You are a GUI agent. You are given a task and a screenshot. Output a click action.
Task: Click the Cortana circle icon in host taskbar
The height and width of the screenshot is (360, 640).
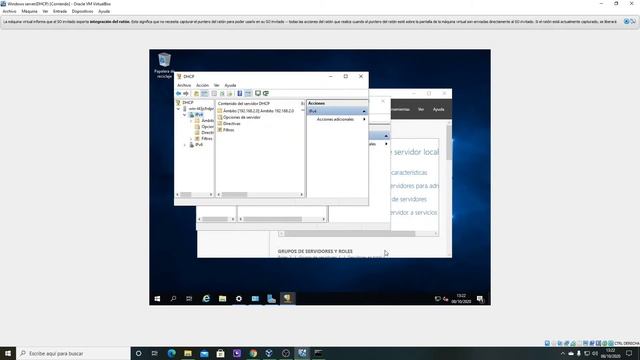[138, 353]
